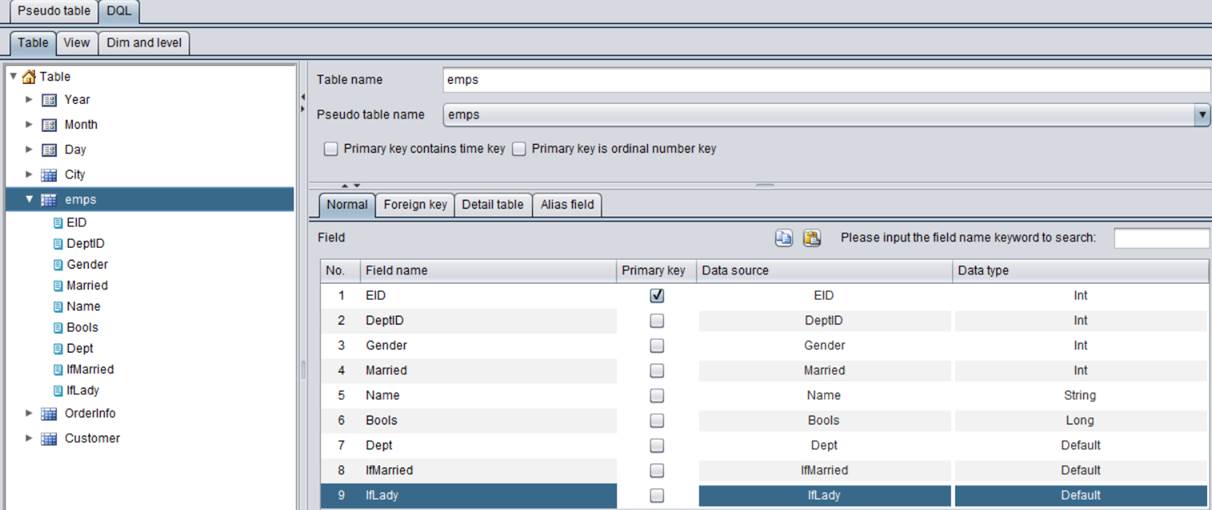This screenshot has width=1212, height=510.
Task: Click the paste fields icon
Action: [x=812, y=238]
